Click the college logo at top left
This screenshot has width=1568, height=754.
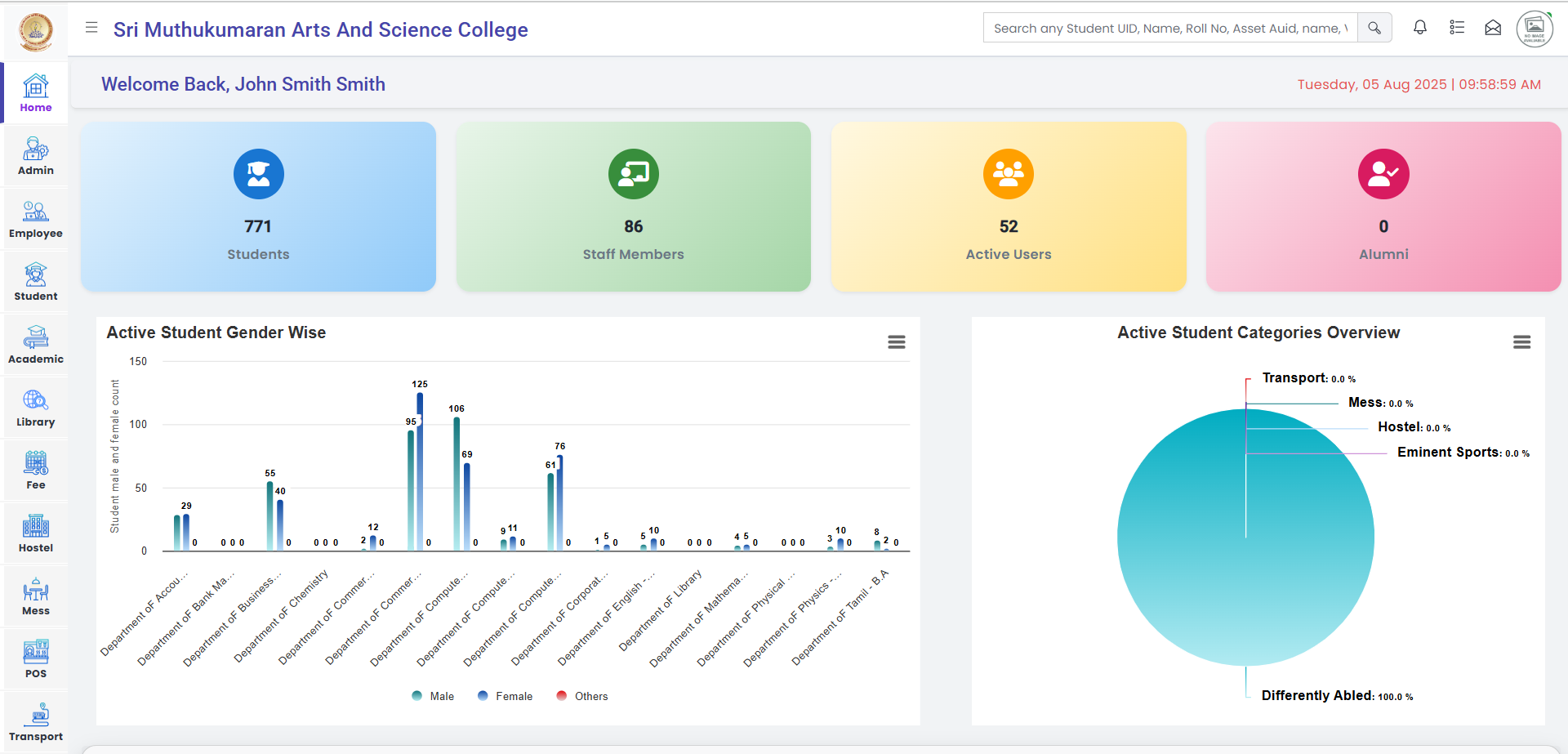35,31
